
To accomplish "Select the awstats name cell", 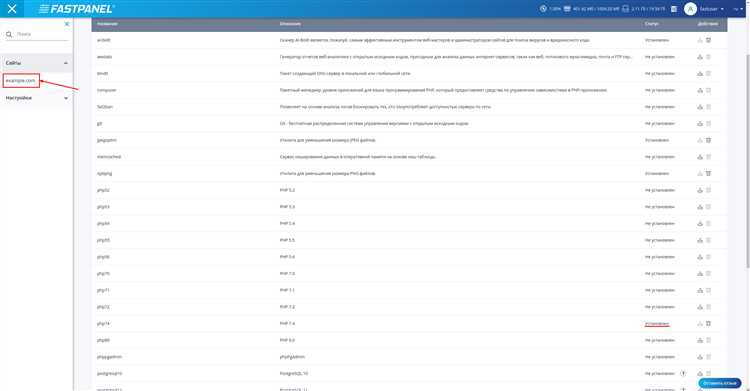I will (x=104, y=57).
